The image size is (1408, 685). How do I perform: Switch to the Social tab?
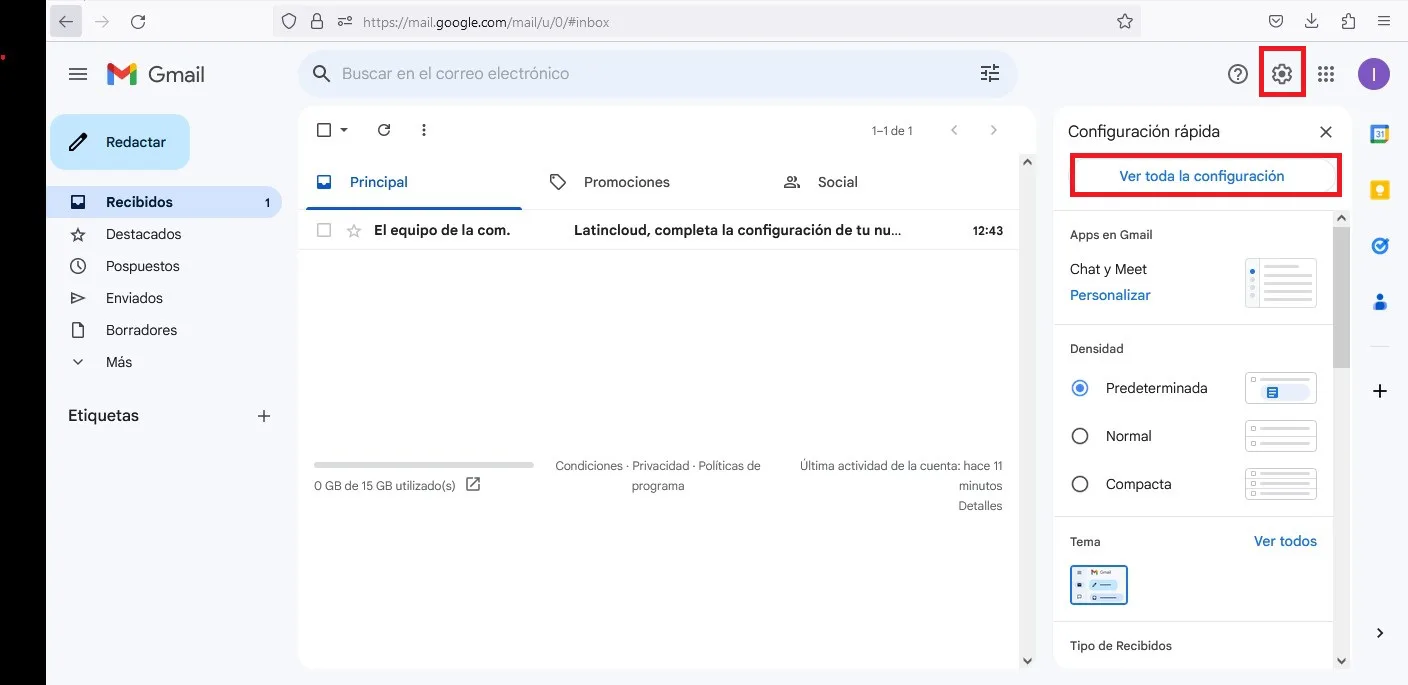click(837, 182)
